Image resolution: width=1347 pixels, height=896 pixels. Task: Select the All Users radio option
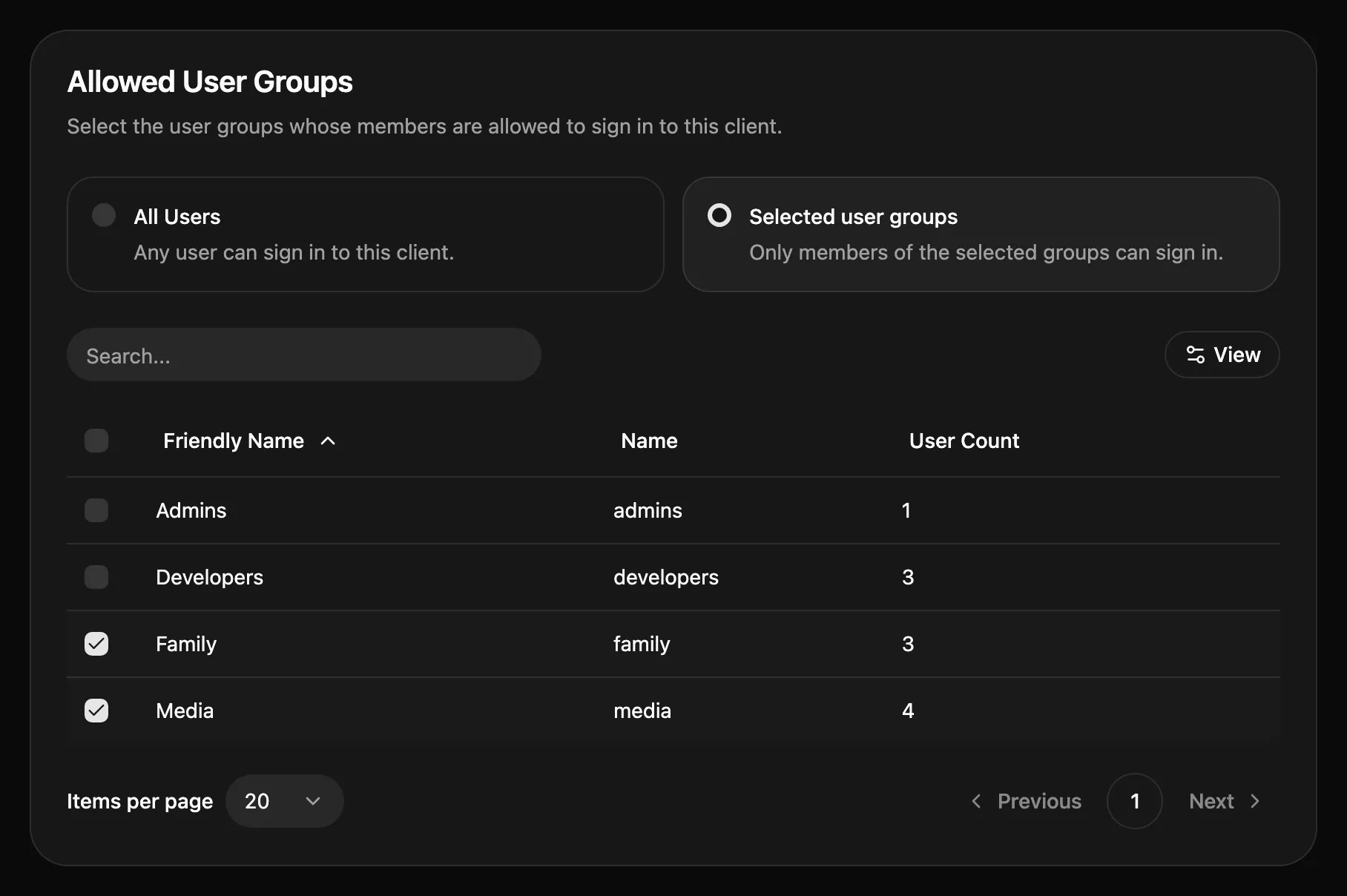coord(104,216)
